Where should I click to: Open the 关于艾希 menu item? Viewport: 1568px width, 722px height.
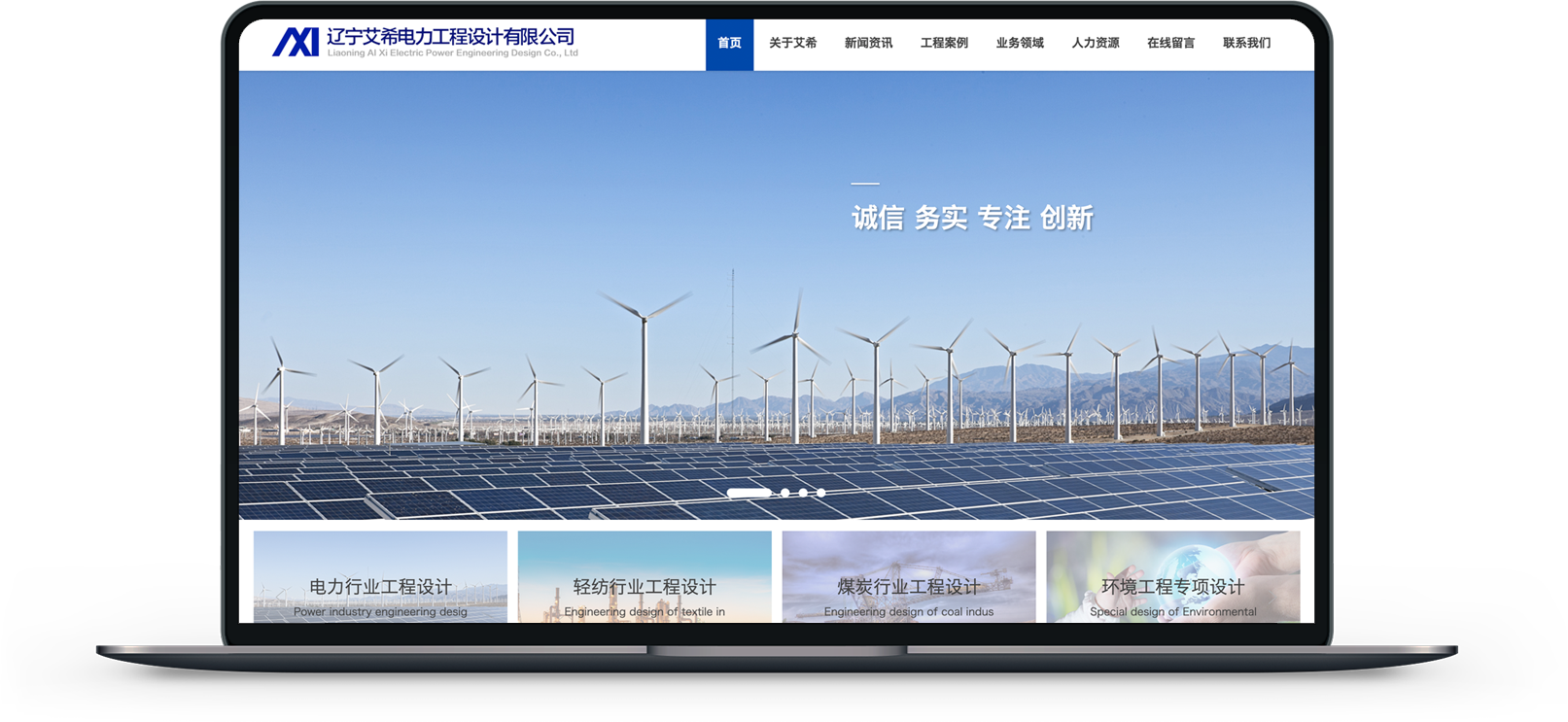792,43
